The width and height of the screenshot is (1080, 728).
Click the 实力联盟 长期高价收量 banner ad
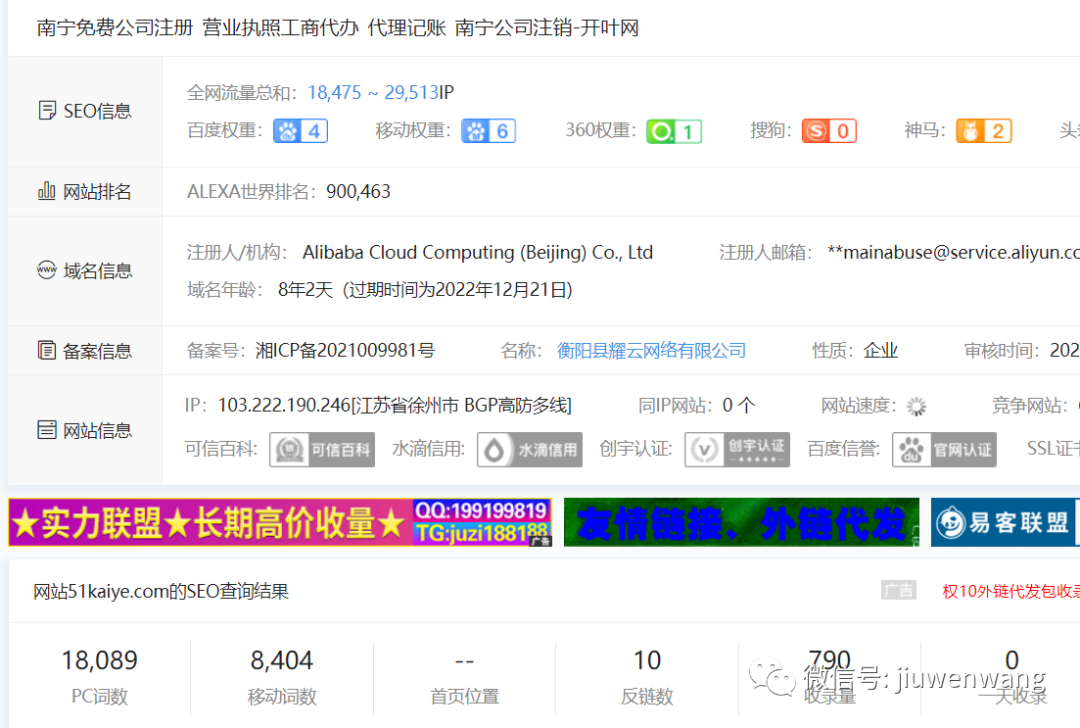click(280, 523)
